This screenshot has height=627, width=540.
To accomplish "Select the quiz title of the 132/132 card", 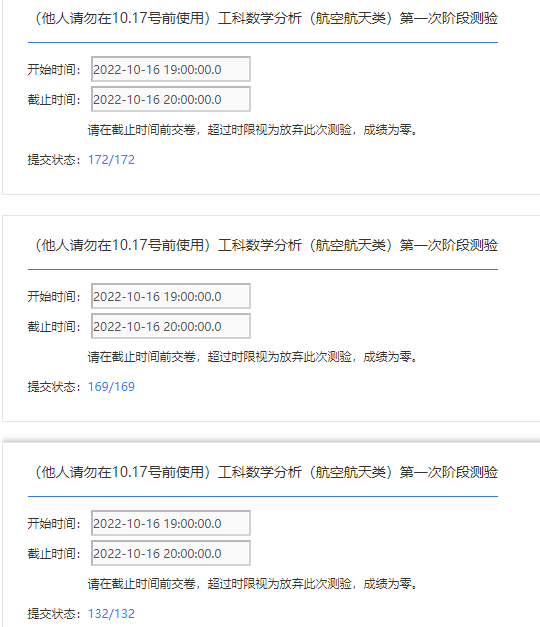I will coord(265,472).
